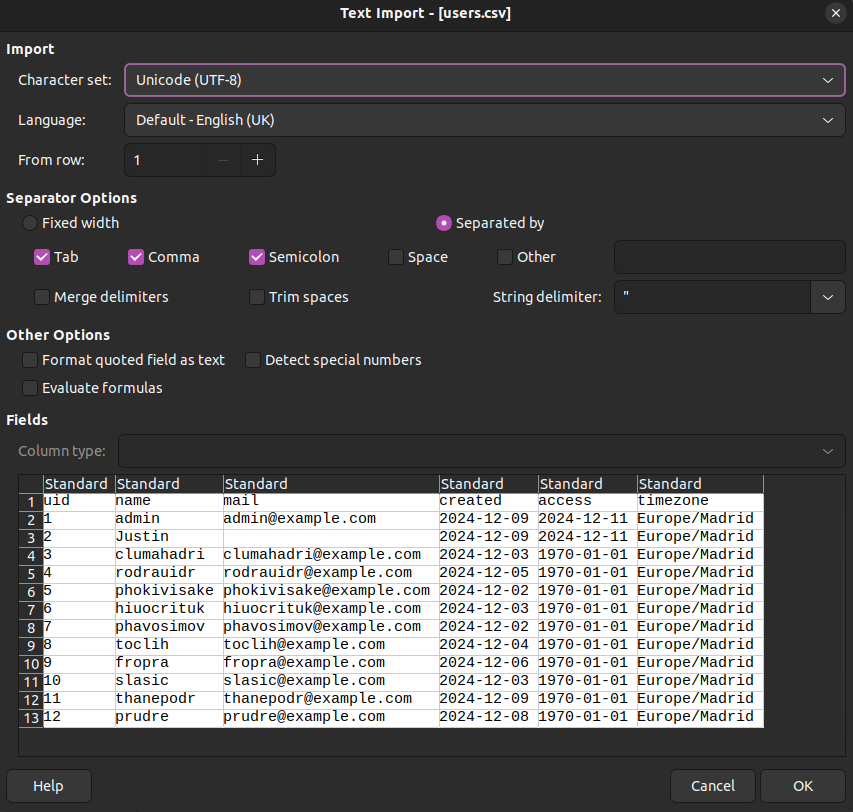Click the Other separator text field

[x=730, y=257]
